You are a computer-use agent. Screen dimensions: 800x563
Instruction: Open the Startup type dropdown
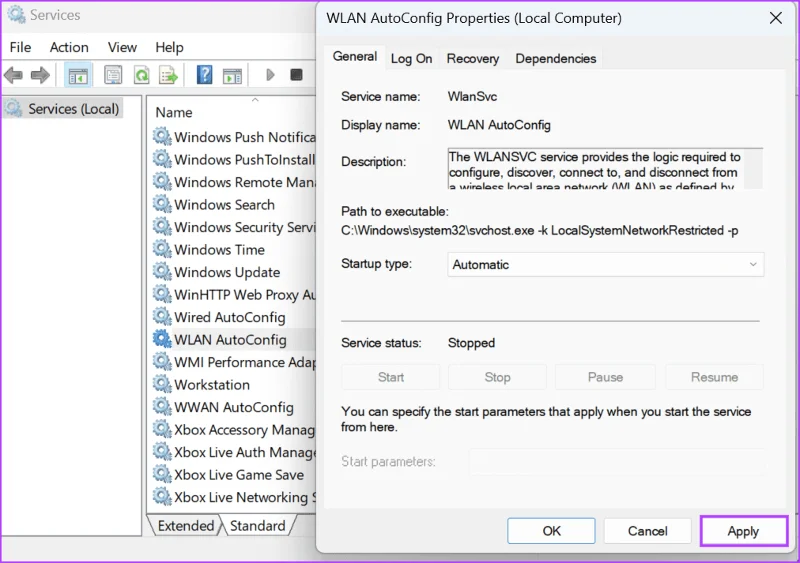pyautogui.click(x=606, y=264)
